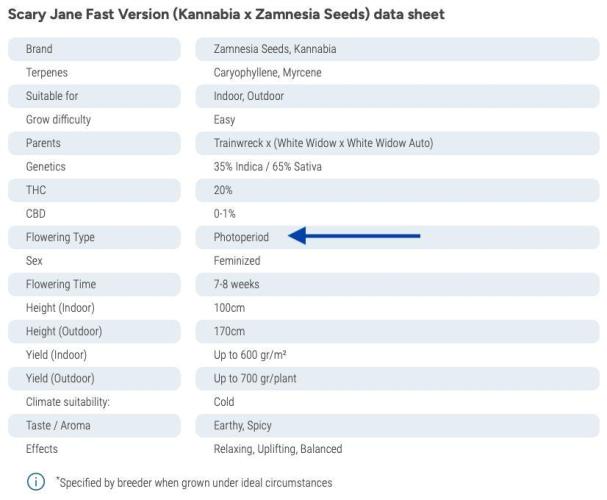Screen dimensions: 607x500
Task: Click the Indoor, Outdoor suitable for value
Action: coord(249,96)
